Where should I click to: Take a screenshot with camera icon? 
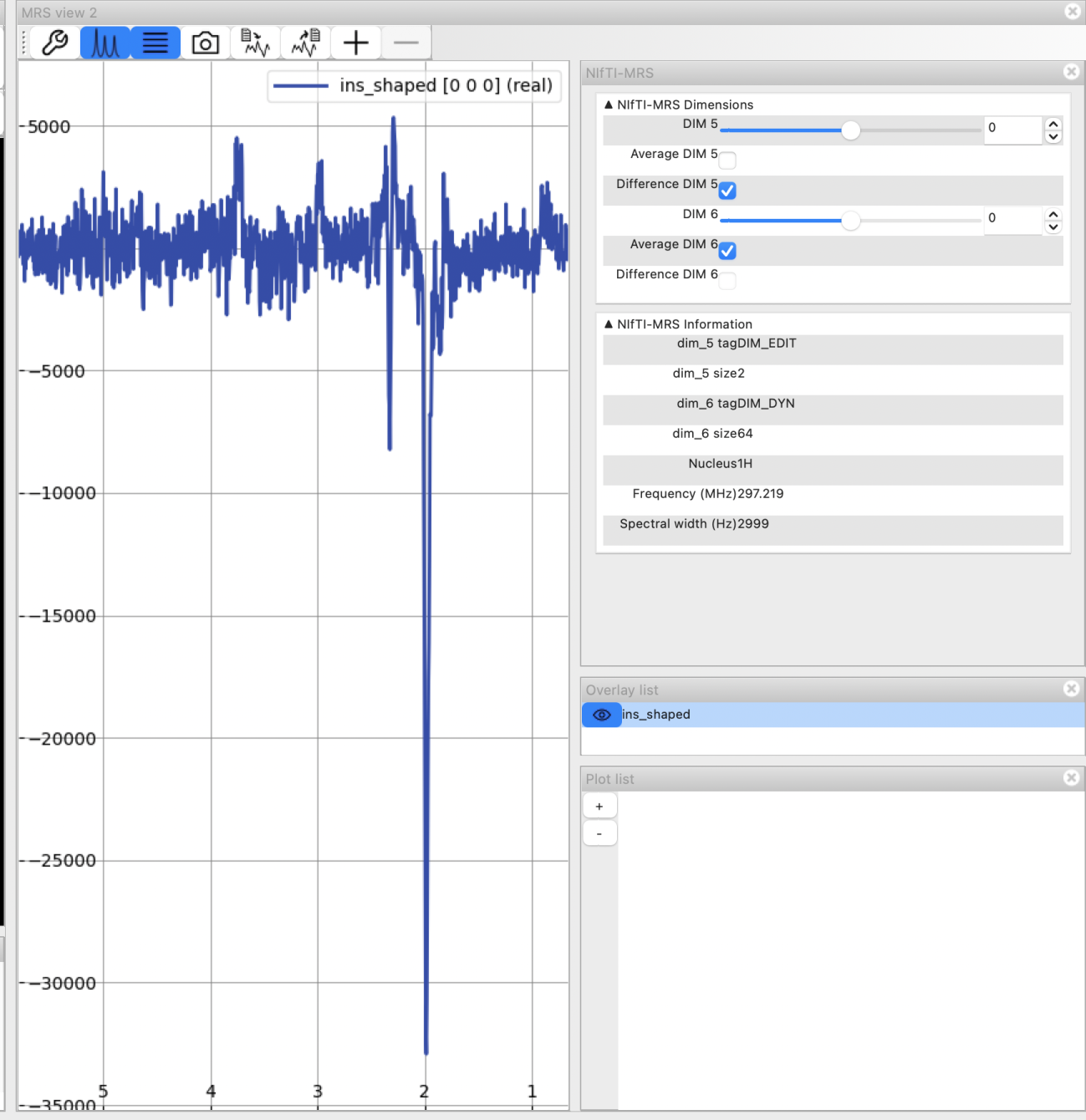coord(206,43)
